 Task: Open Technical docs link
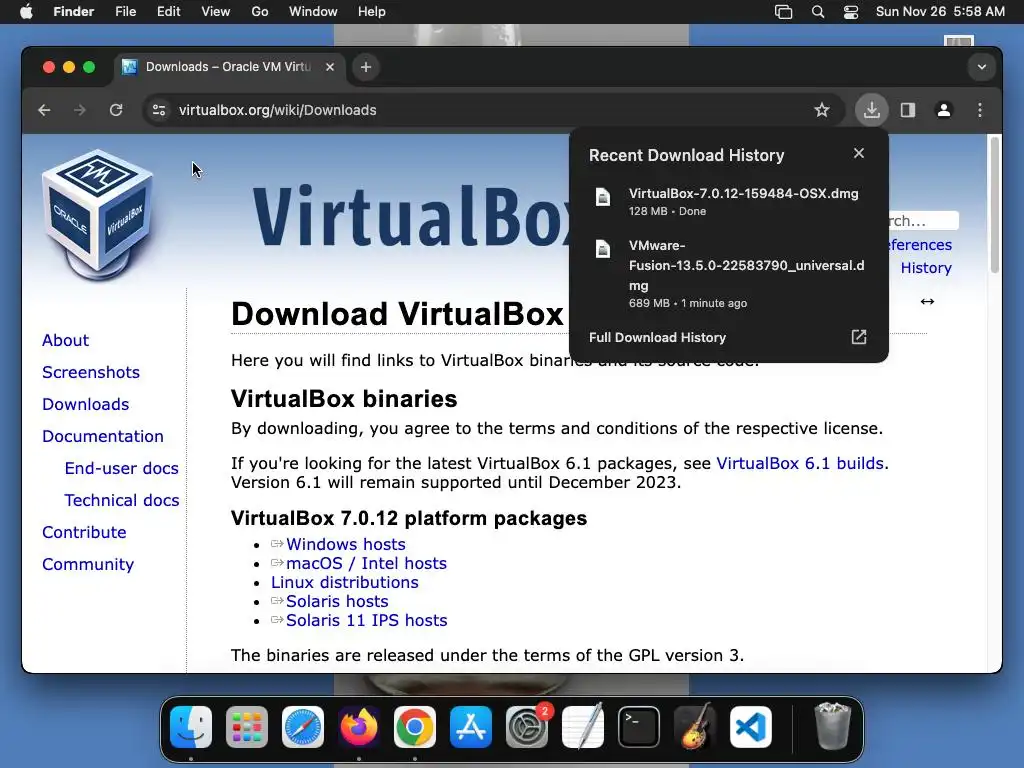point(121,500)
